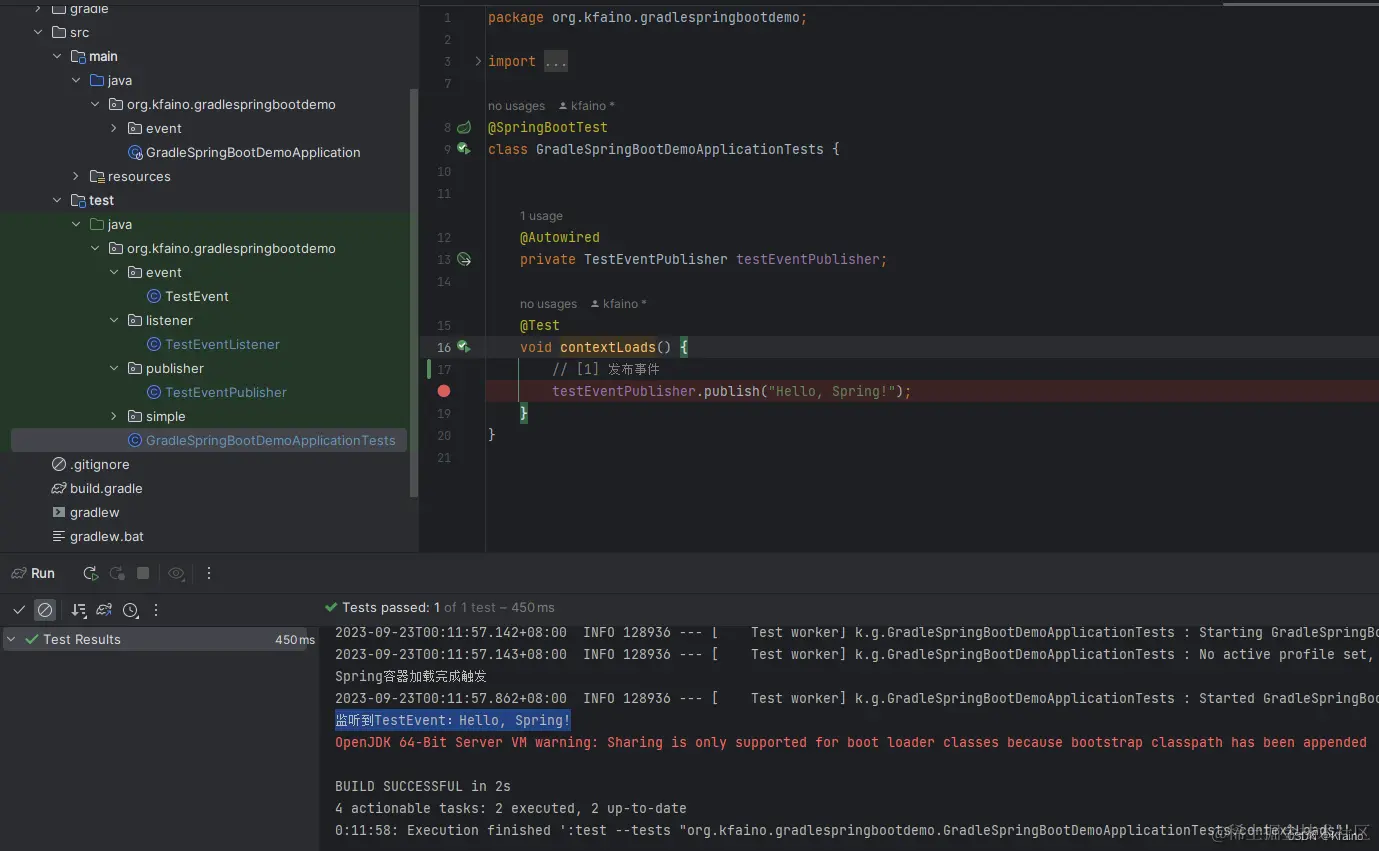This screenshot has height=851, width=1379.
Task: Click the 'no usages' hint above @SpringBootTest
Action: [x=516, y=106]
